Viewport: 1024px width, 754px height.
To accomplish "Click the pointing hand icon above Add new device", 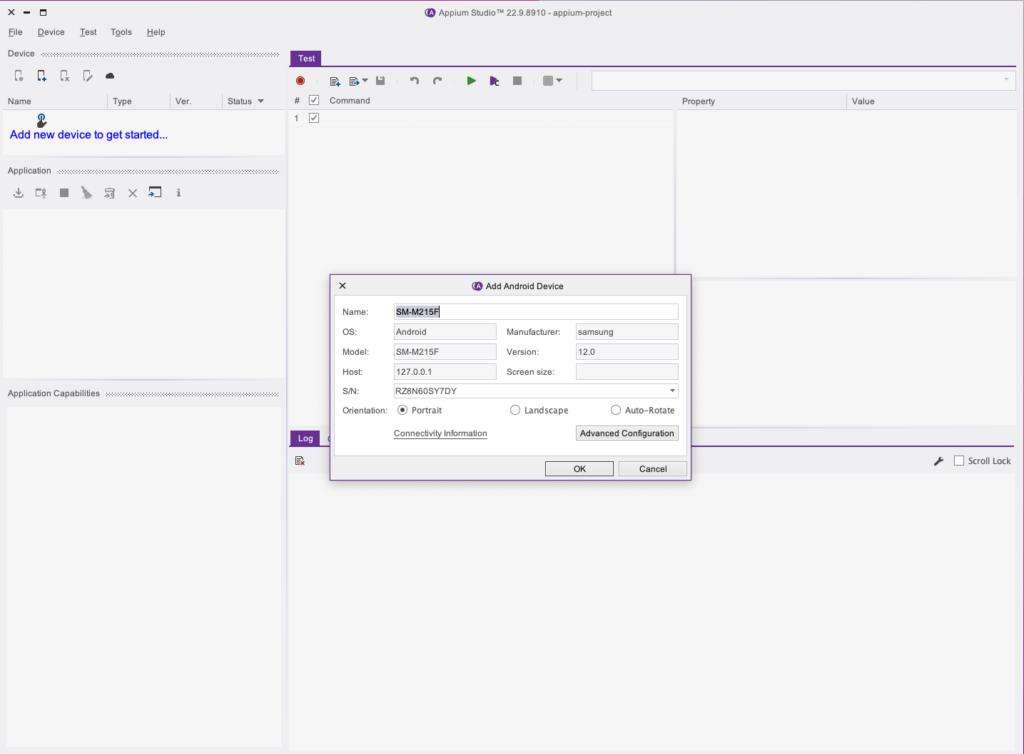I will click(42, 120).
